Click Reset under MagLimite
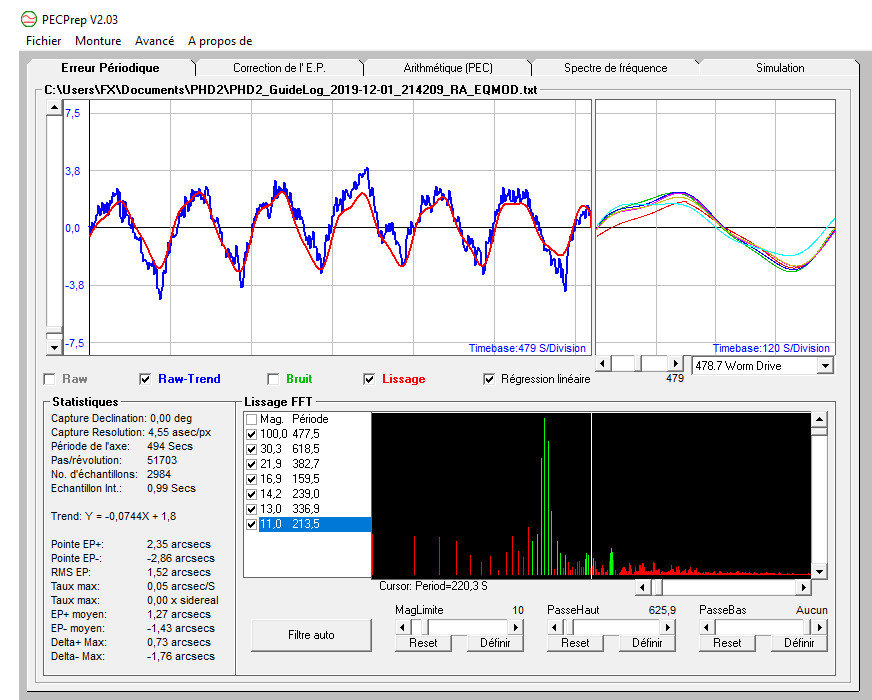The width and height of the screenshot is (872, 700). pyautogui.click(x=423, y=643)
